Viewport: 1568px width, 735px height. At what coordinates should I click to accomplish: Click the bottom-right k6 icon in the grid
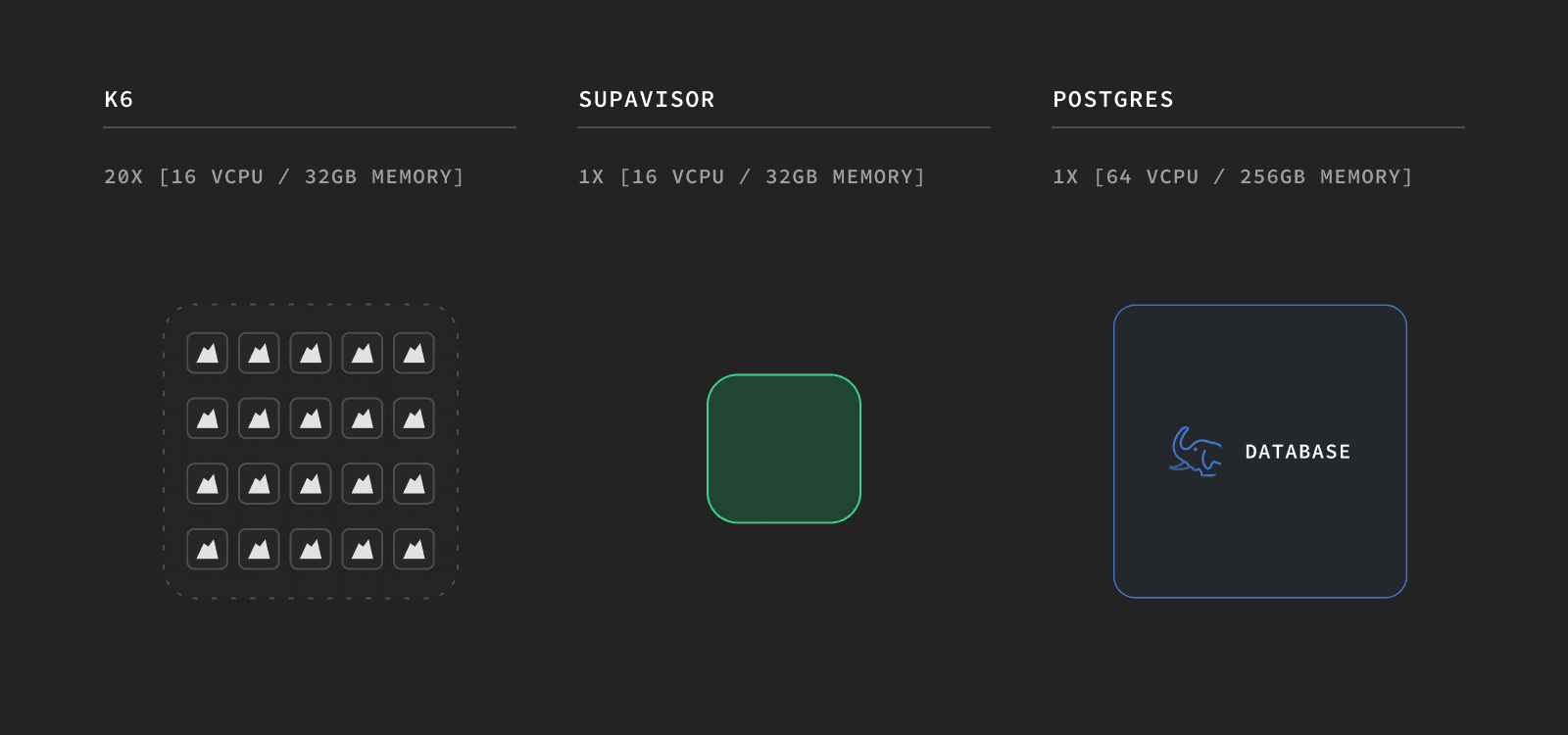click(414, 549)
